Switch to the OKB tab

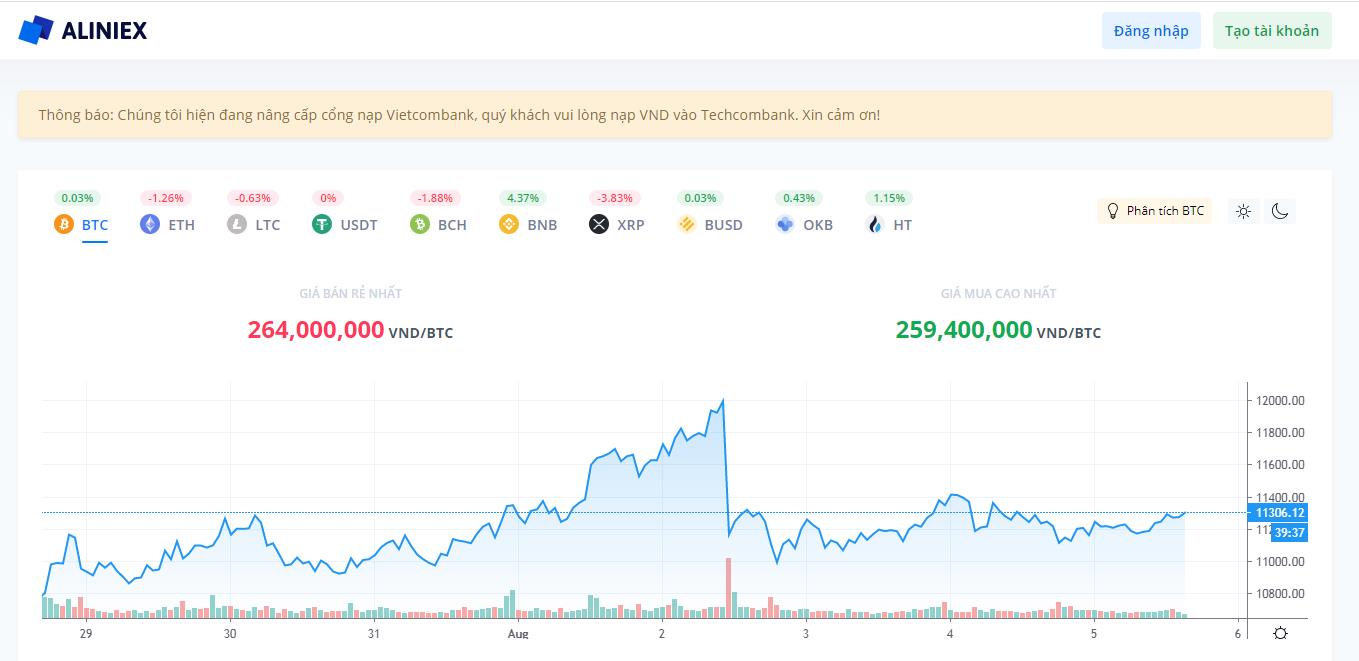805,225
